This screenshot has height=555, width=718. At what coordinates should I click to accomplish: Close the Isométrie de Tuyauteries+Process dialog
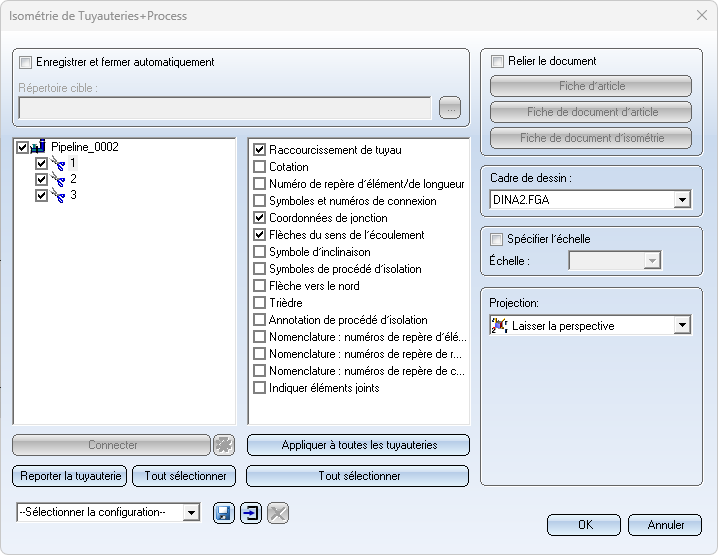tap(702, 16)
